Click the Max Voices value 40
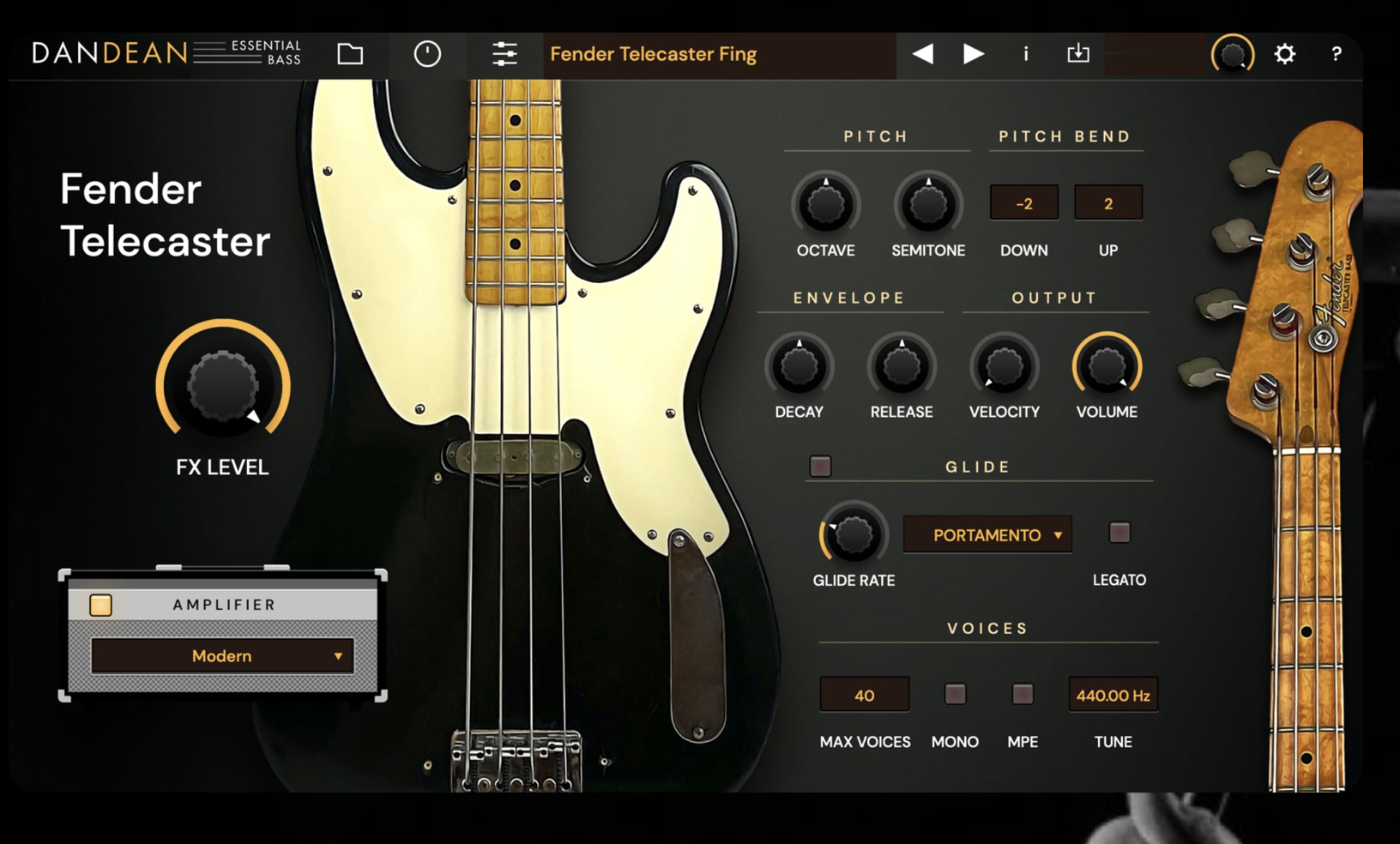Image resolution: width=1400 pixels, height=844 pixels. 865,695
